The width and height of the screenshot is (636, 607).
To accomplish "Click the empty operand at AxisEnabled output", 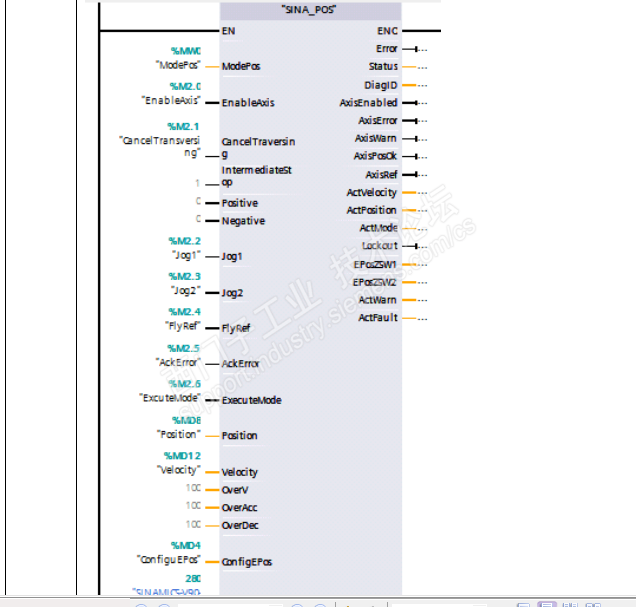I will pyautogui.click(x=423, y=103).
